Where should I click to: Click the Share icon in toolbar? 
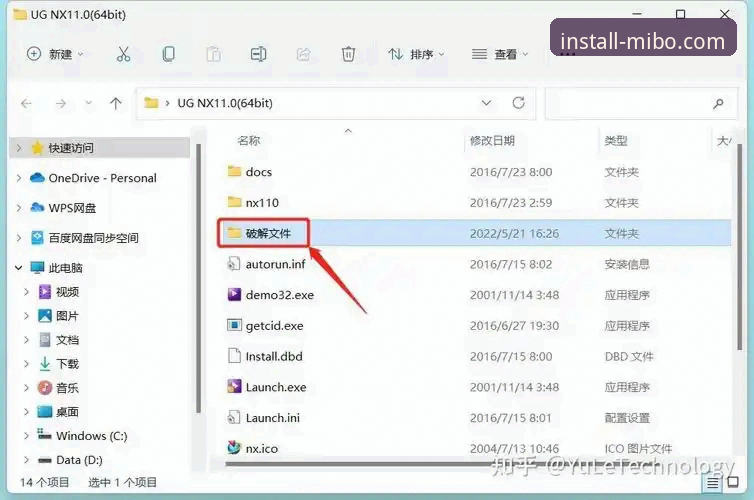[x=303, y=54]
